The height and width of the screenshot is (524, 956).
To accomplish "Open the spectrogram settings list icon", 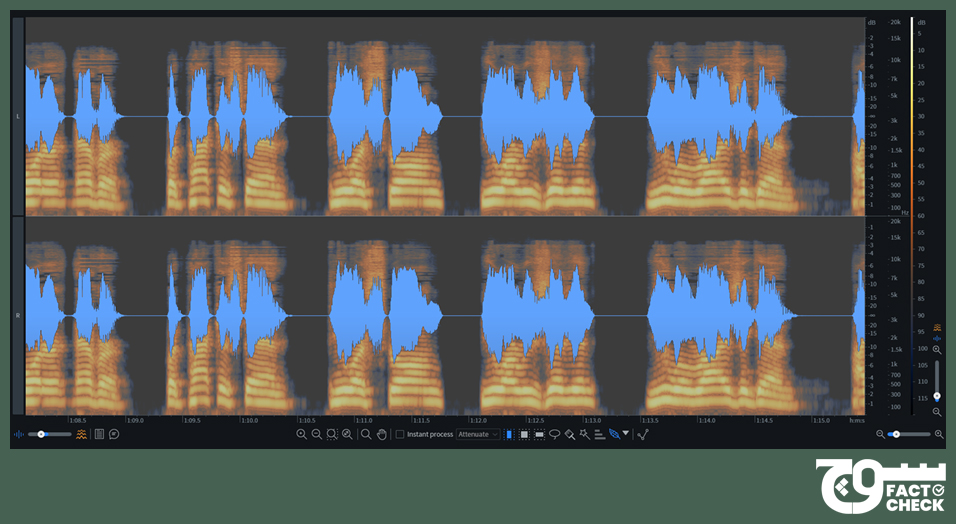I will pyautogui.click(x=99, y=435).
